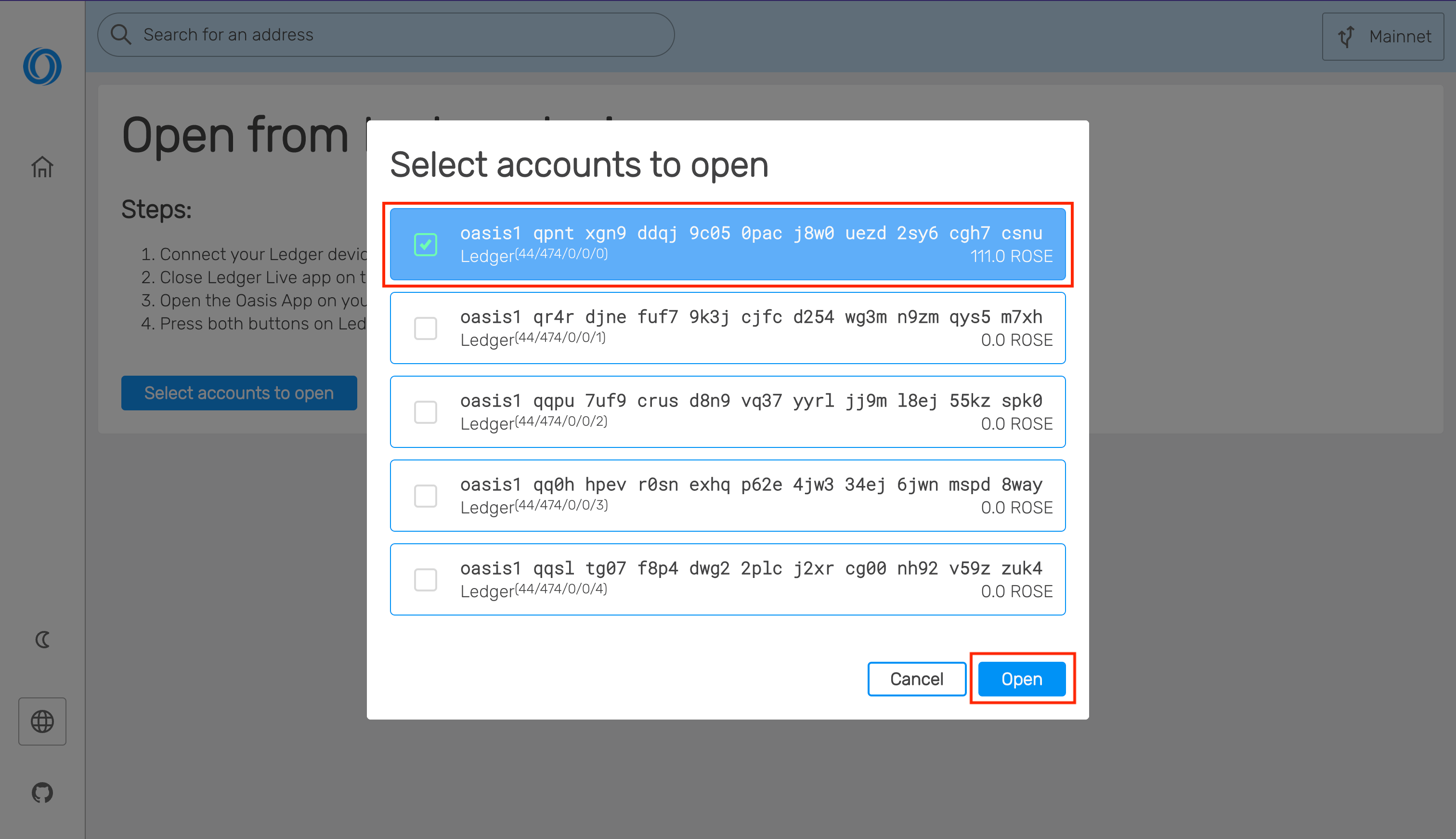
Task: Click the Select accounts to open heading
Action: [x=579, y=165]
